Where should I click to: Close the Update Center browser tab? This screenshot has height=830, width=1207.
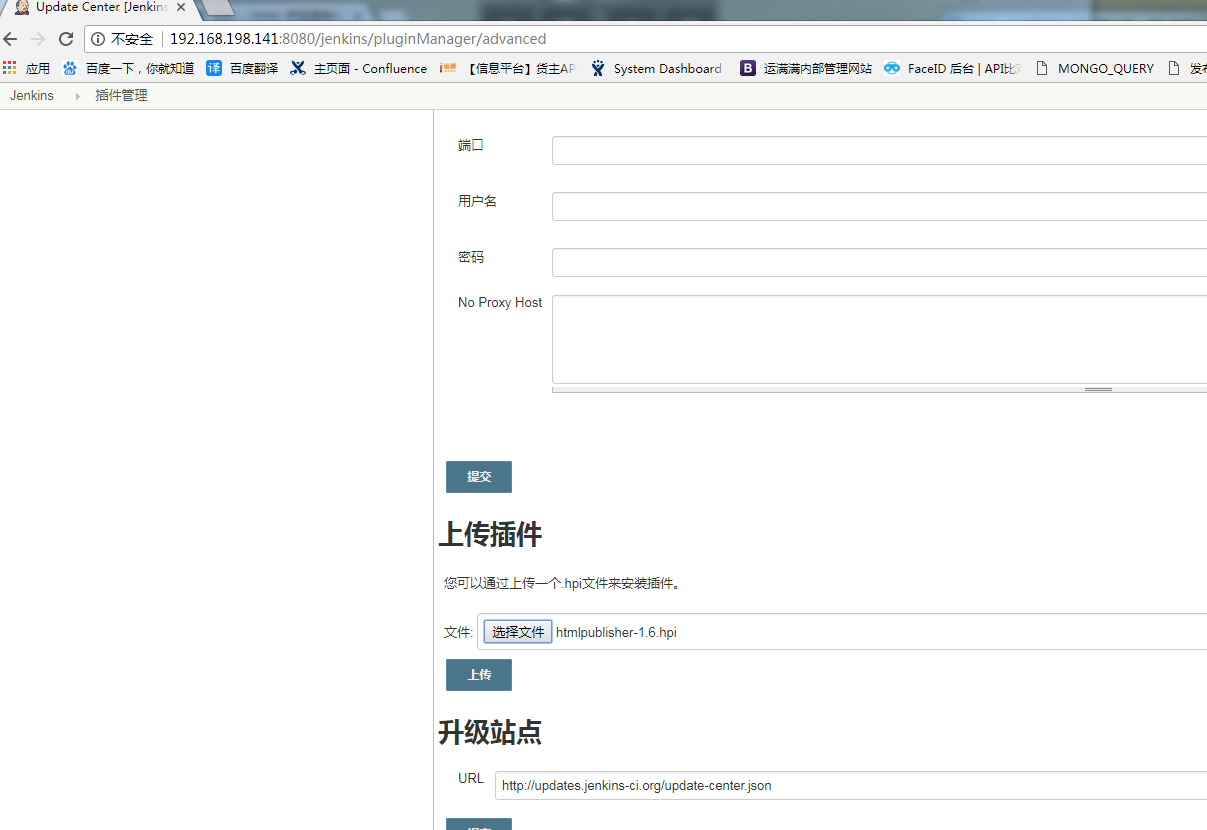click(x=181, y=8)
